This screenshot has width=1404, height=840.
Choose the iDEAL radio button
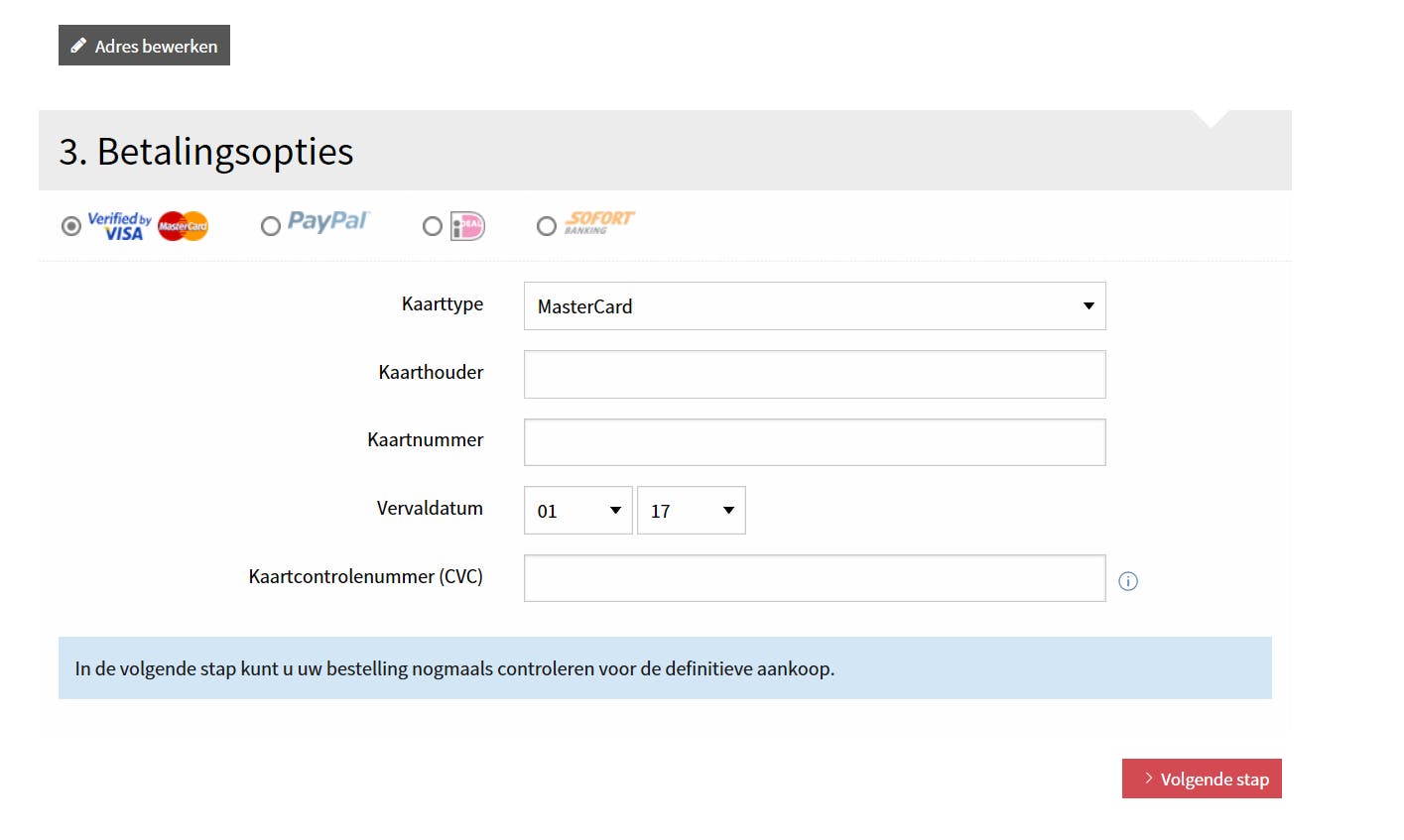click(x=433, y=226)
